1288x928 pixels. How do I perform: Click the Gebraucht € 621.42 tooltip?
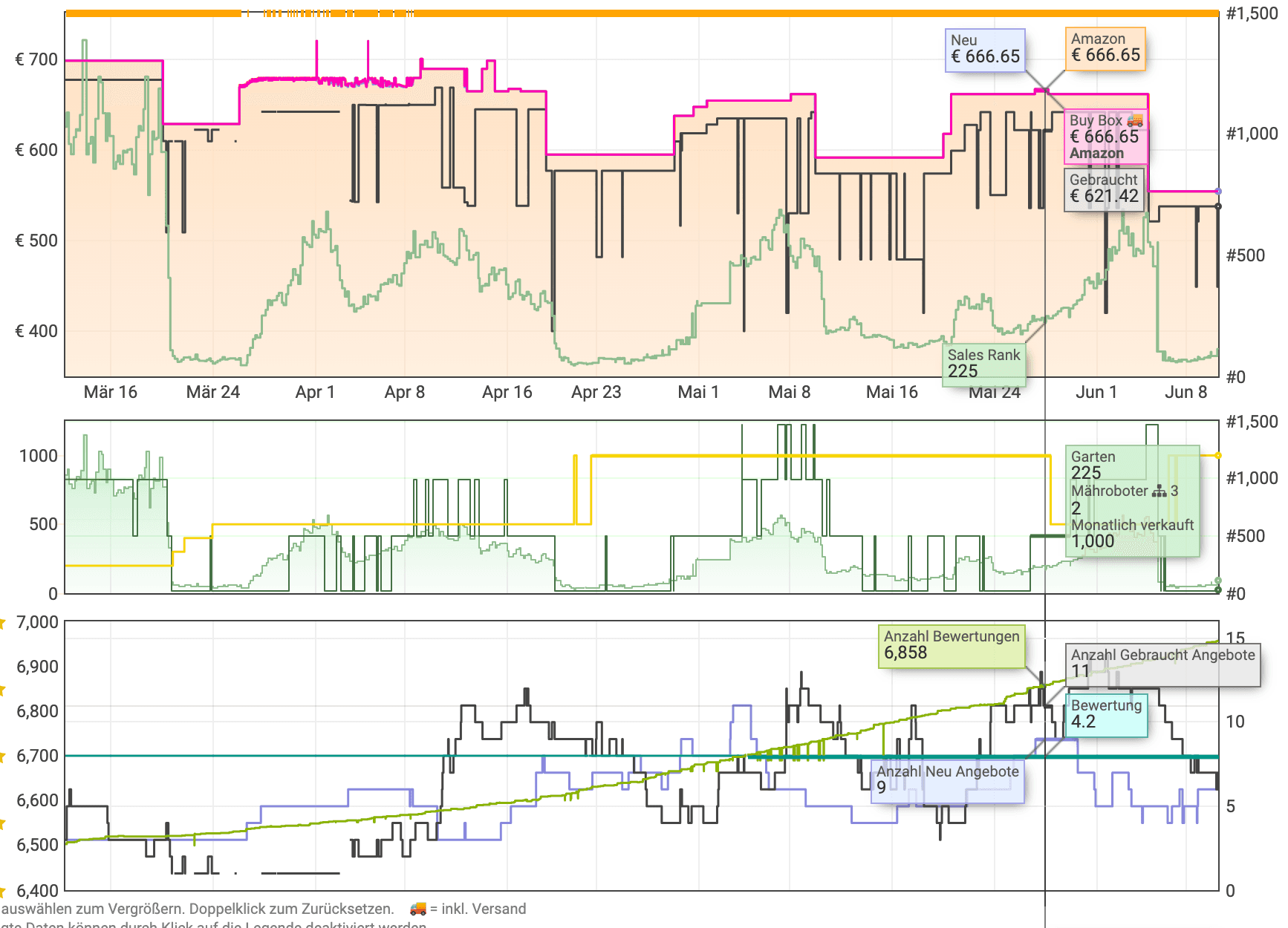point(1104,189)
